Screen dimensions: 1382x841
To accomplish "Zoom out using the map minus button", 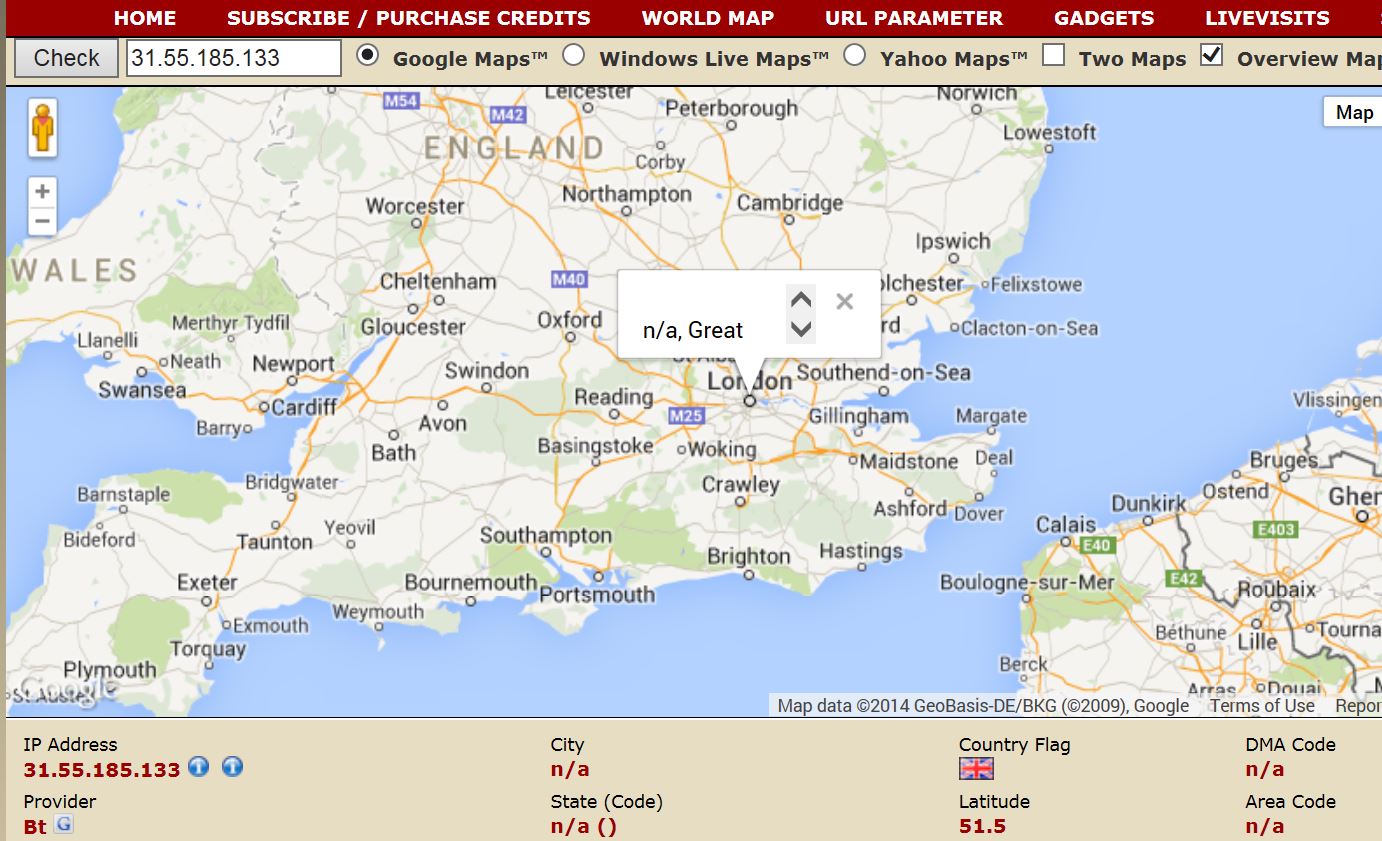I will tap(42, 221).
